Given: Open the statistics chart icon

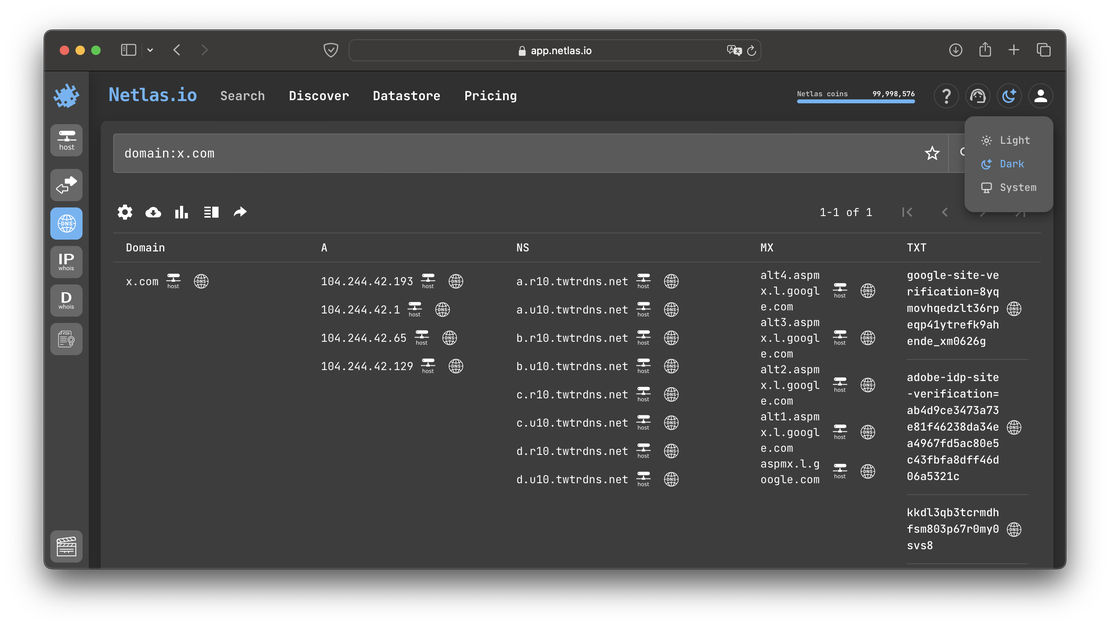Looking at the screenshot, I should [181, 212].
